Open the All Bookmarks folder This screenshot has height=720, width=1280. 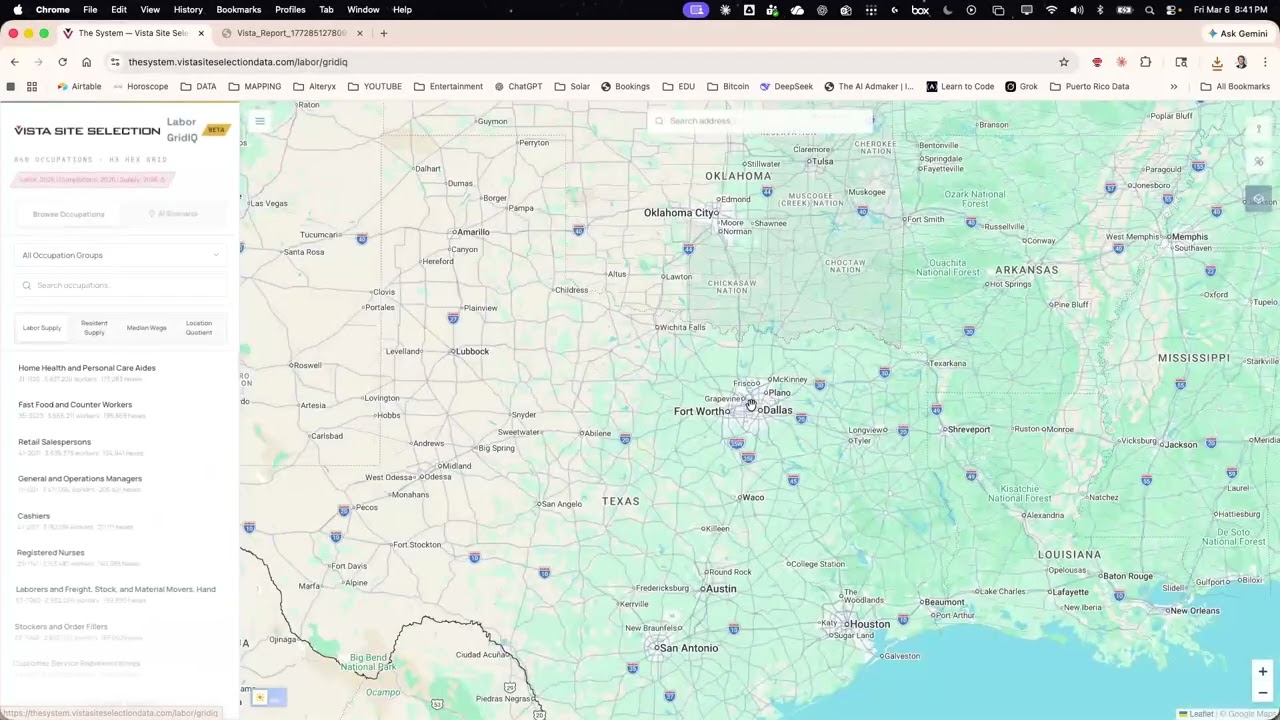coord(1235,86)
